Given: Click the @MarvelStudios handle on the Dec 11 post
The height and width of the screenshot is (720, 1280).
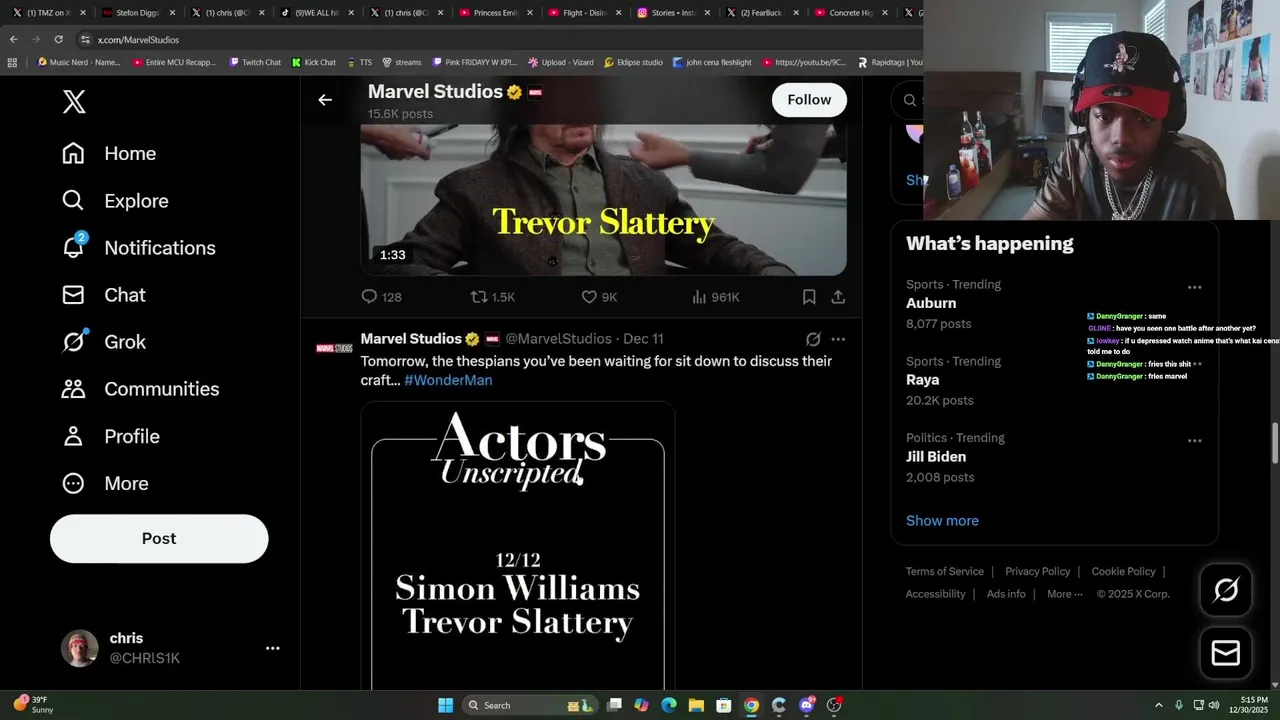Looking at the screenshot, I should click(x=558, y=339).
